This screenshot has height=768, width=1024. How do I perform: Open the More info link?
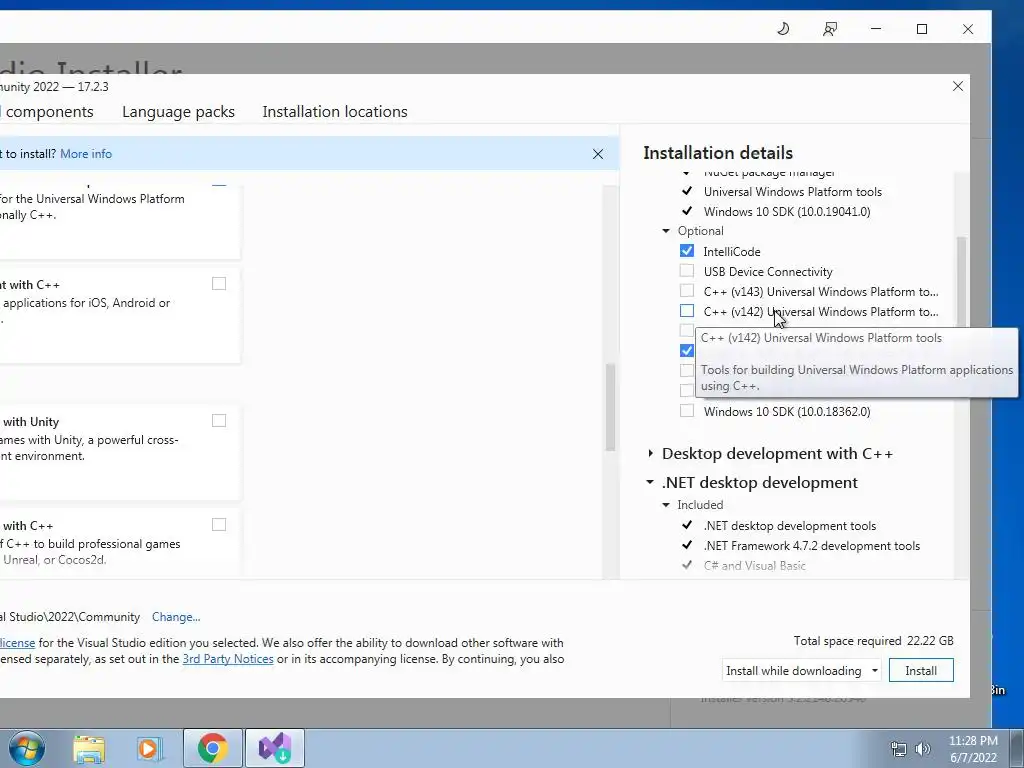pos(86,154)
